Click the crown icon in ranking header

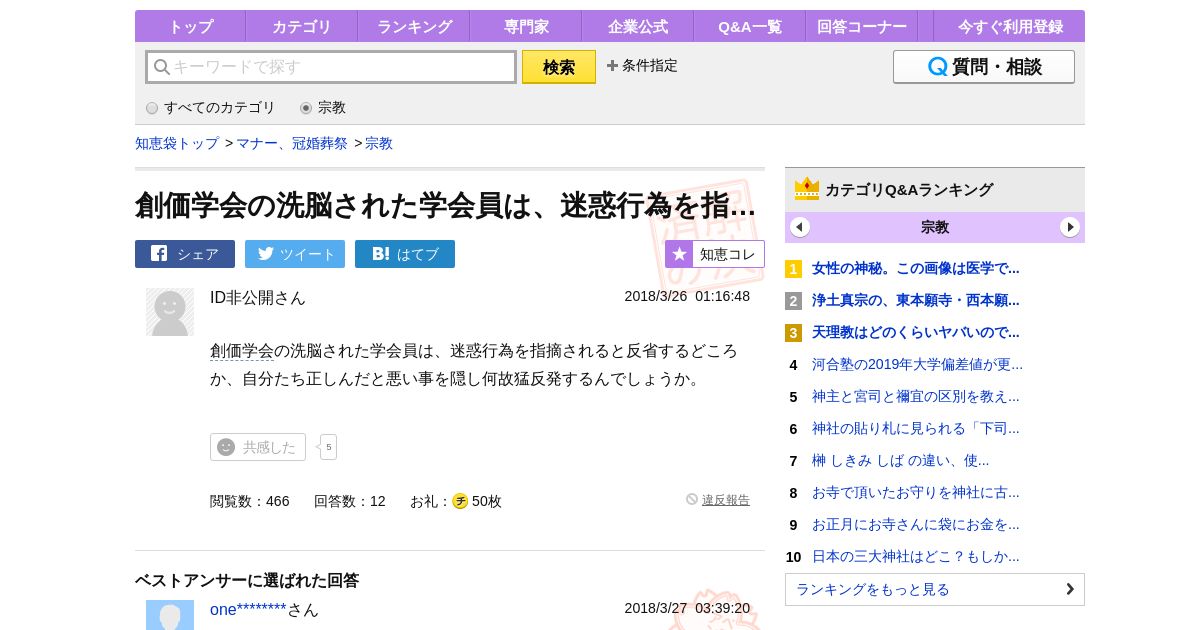[x=807, y=189]
